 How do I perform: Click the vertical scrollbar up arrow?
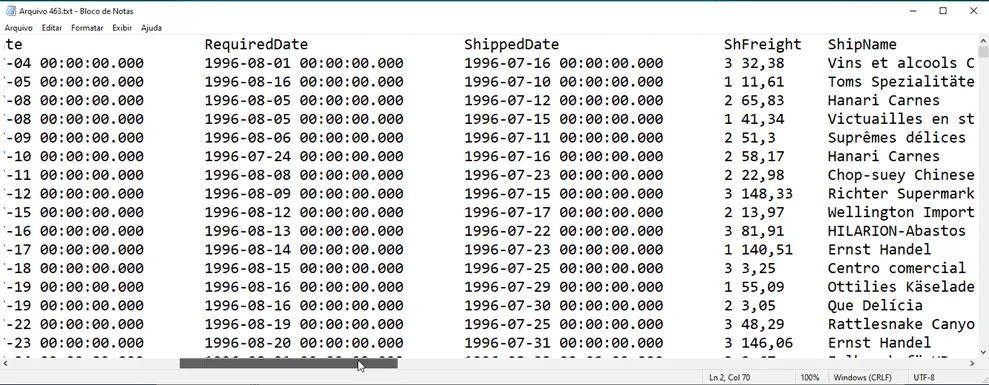(983, 40)
